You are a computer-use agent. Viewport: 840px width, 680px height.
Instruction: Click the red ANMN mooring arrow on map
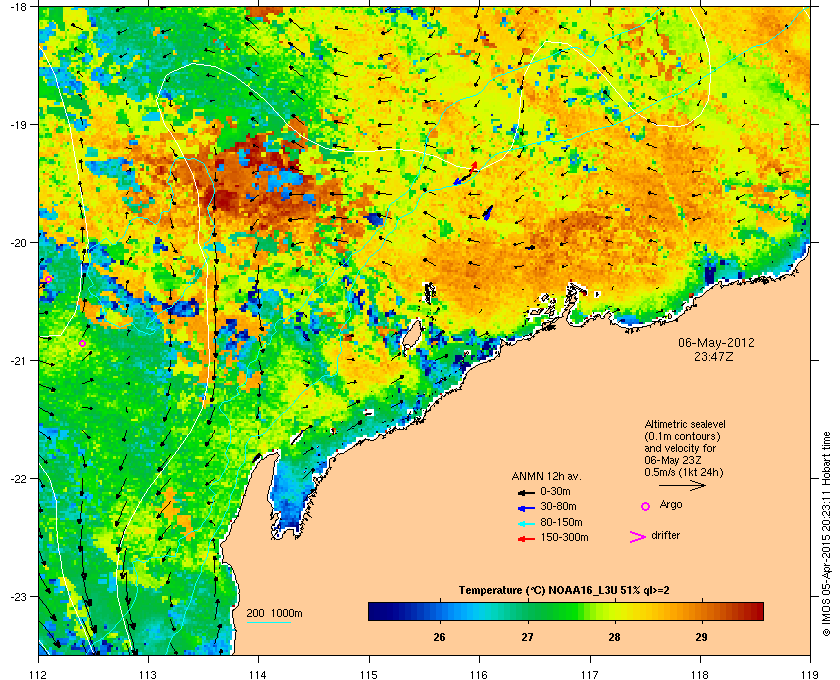(x=473, y=168)
